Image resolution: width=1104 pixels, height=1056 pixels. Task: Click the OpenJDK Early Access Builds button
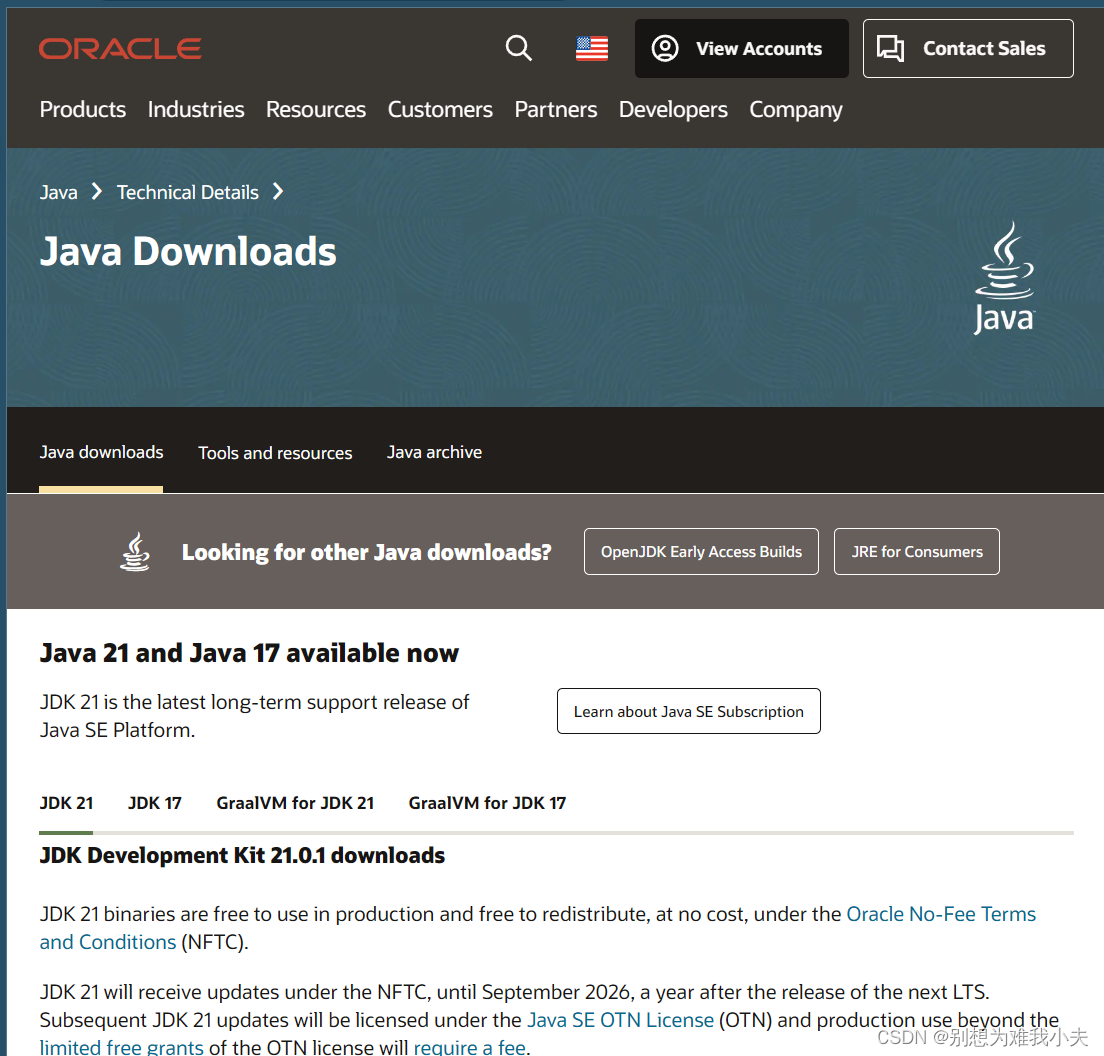[700, 551]
